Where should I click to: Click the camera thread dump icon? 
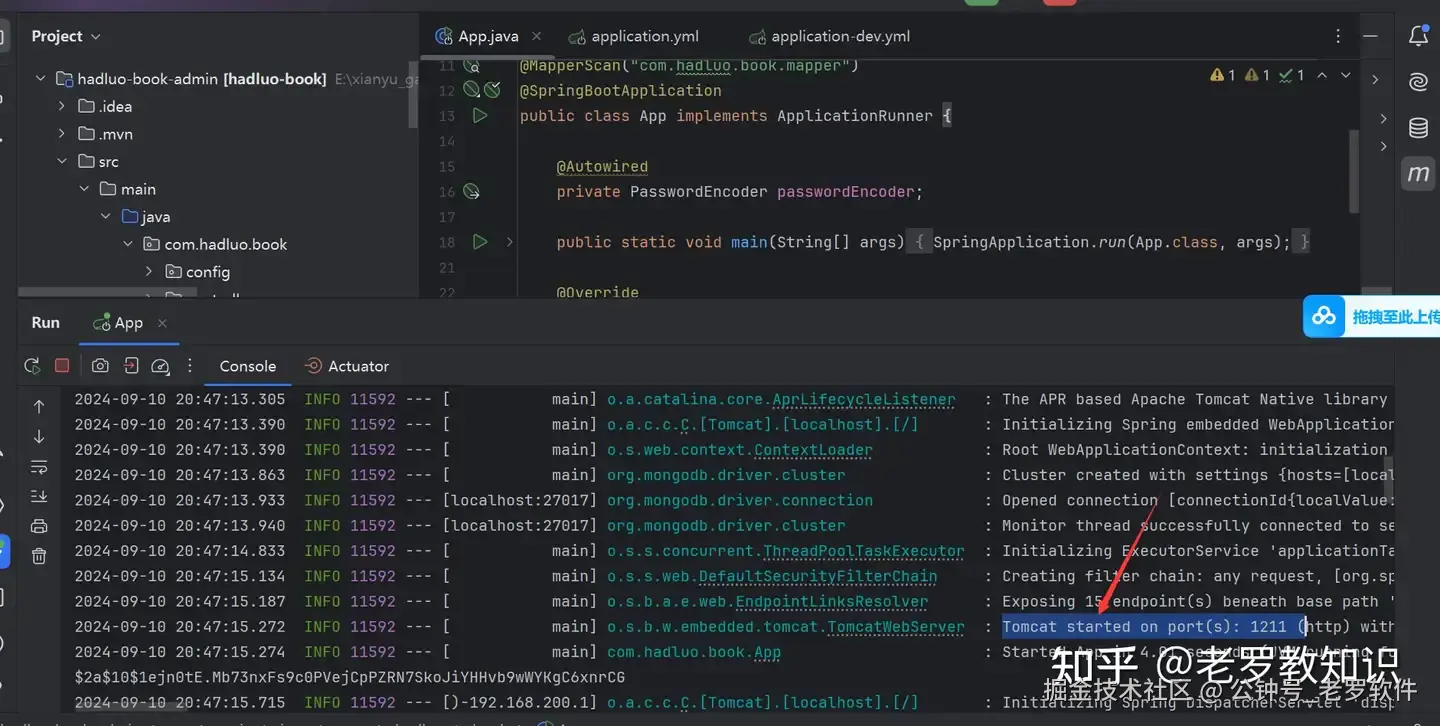100,366
